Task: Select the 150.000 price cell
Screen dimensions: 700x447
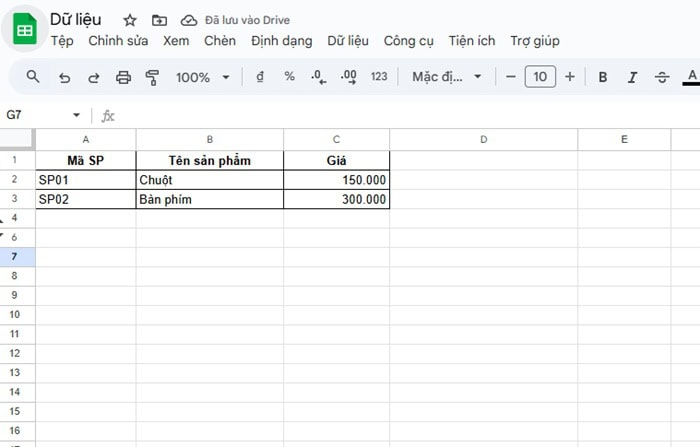Action: pyautogui.click(x=336, y=180)
